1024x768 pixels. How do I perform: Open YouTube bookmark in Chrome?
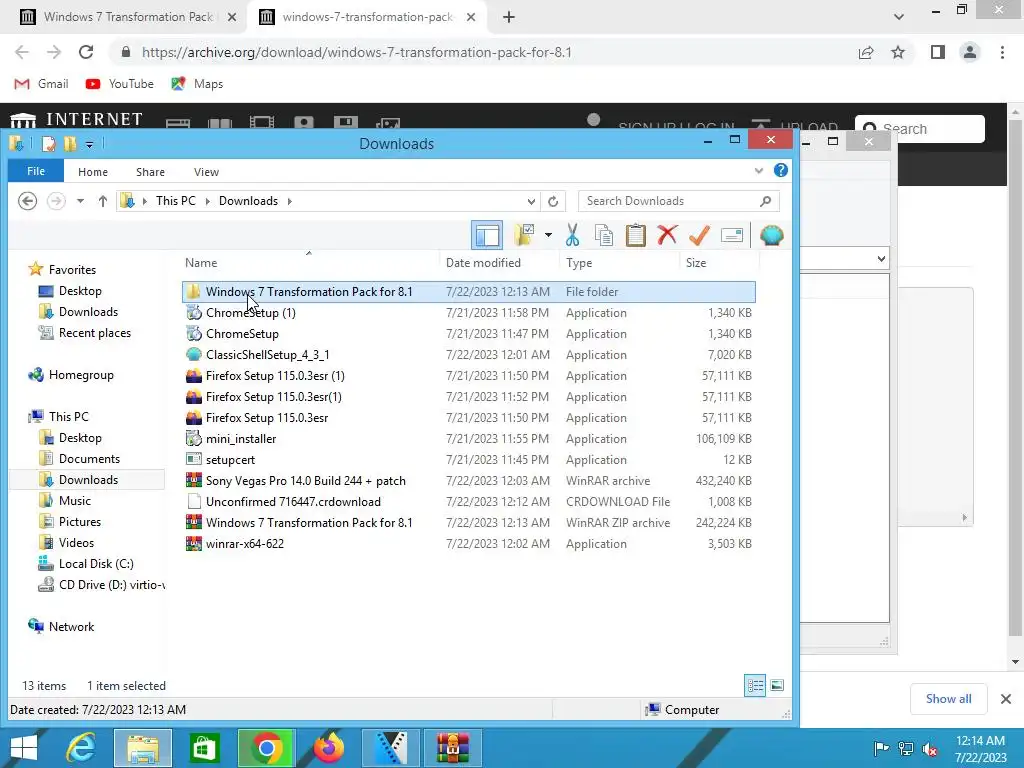point(119,84)
